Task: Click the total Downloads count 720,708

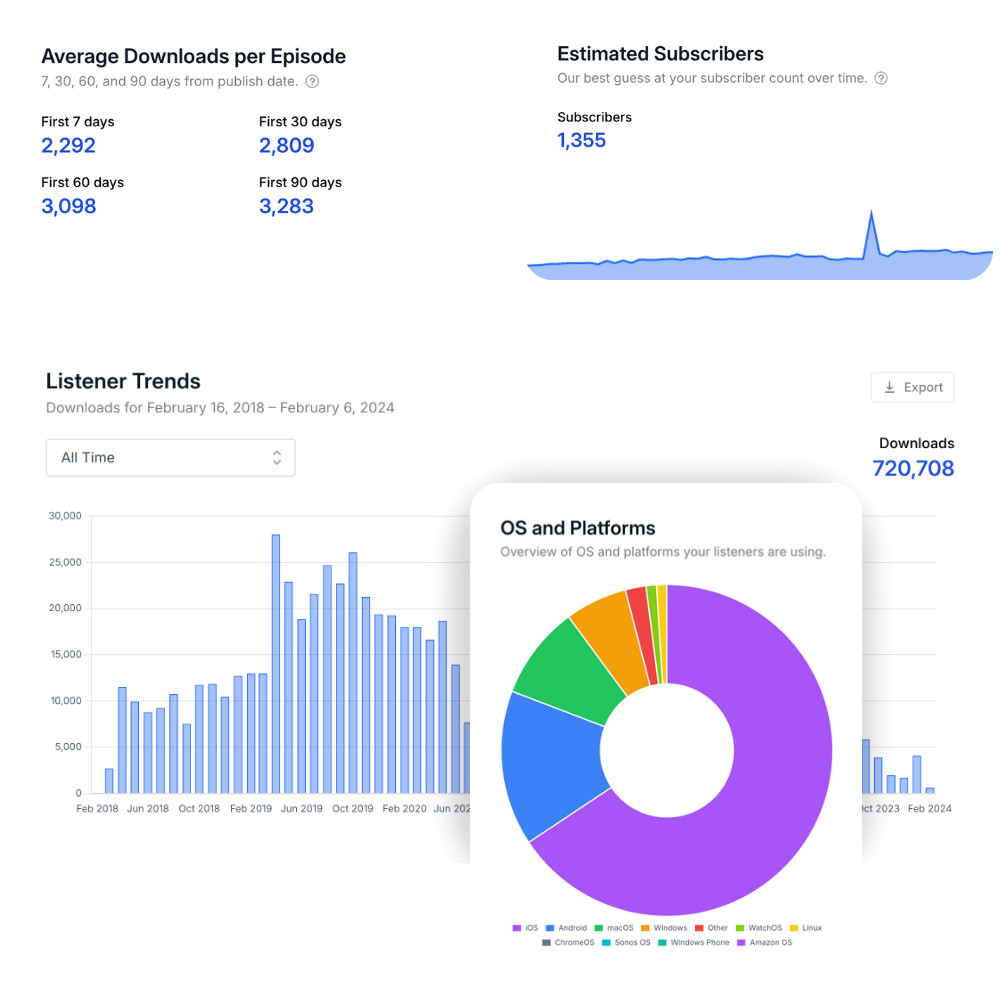Action: point(913,468)
